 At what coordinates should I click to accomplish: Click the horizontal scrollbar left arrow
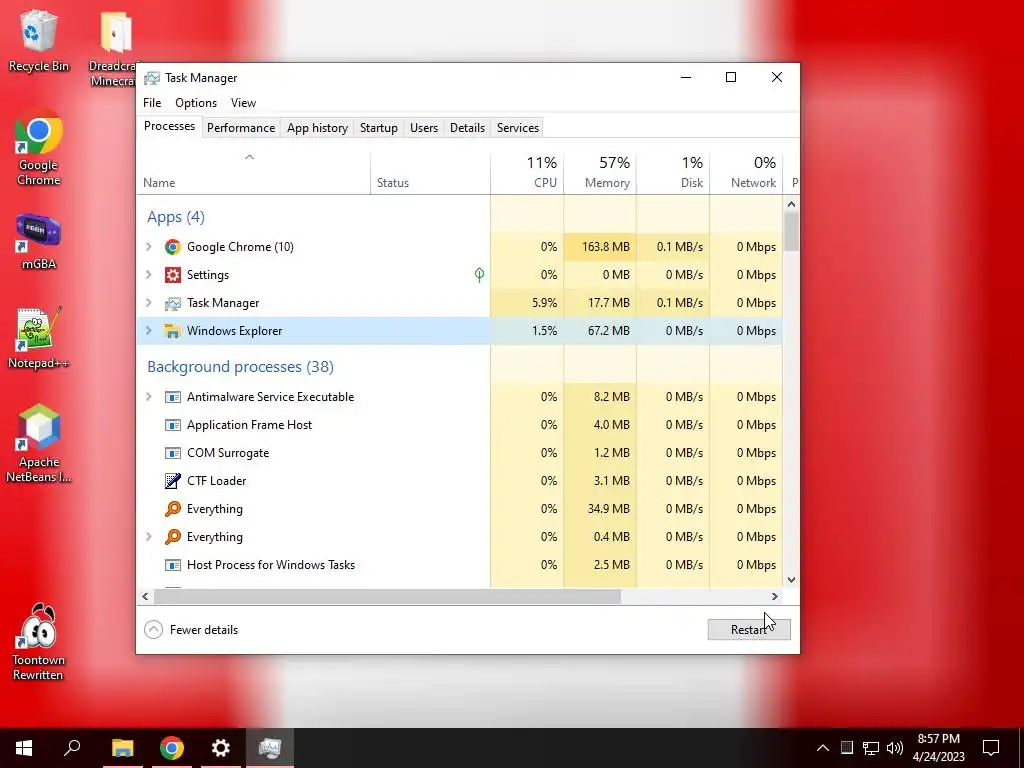[x=145, y=596]
